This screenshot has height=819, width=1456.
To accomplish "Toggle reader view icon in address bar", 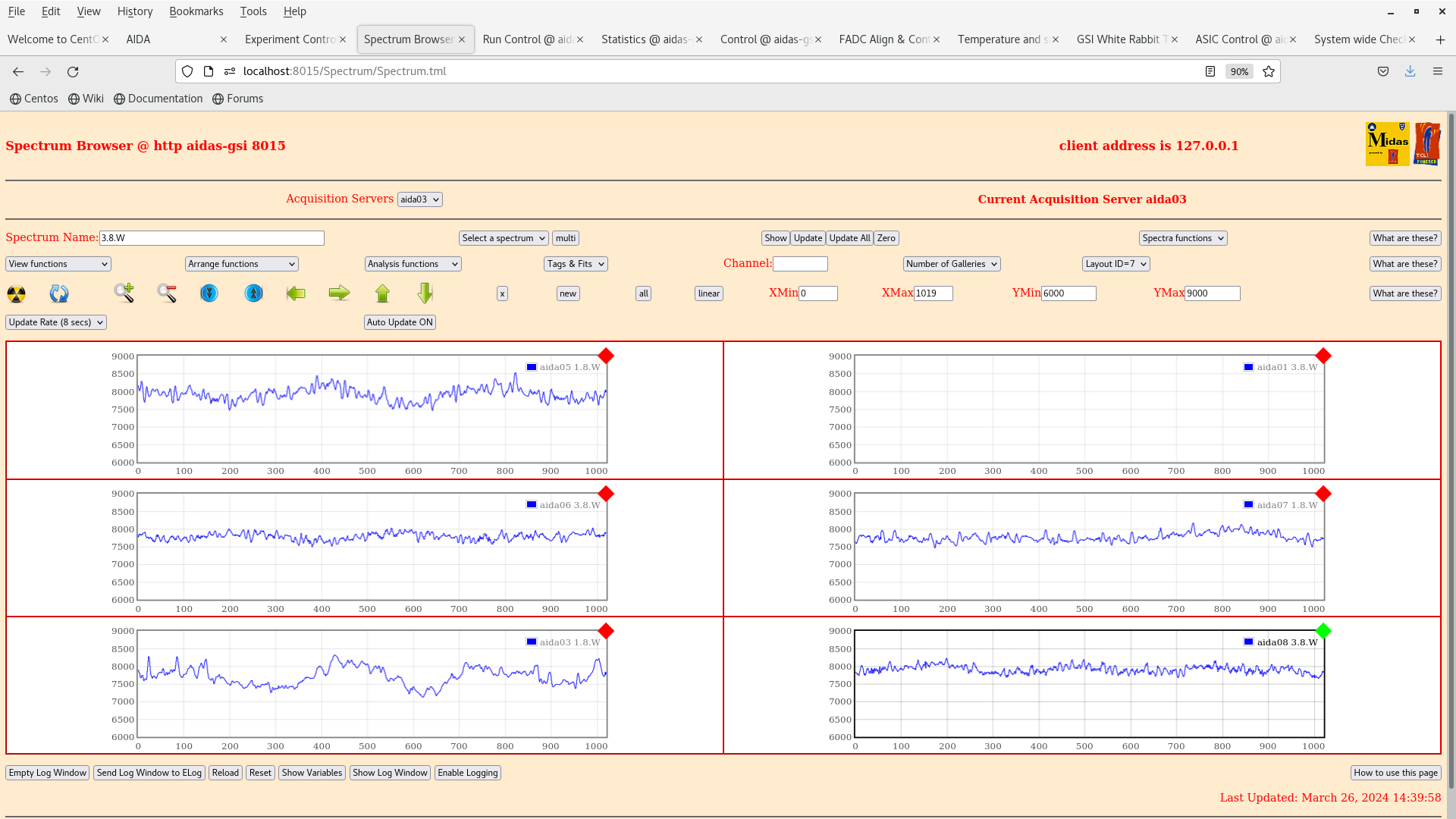I will pyautogui.click(x=1210, y=71).
